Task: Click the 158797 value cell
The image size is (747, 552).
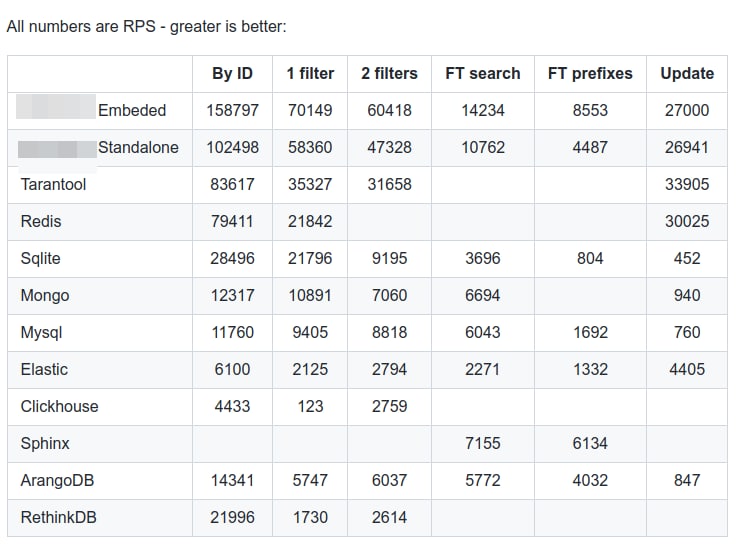Action: (232, 110)
